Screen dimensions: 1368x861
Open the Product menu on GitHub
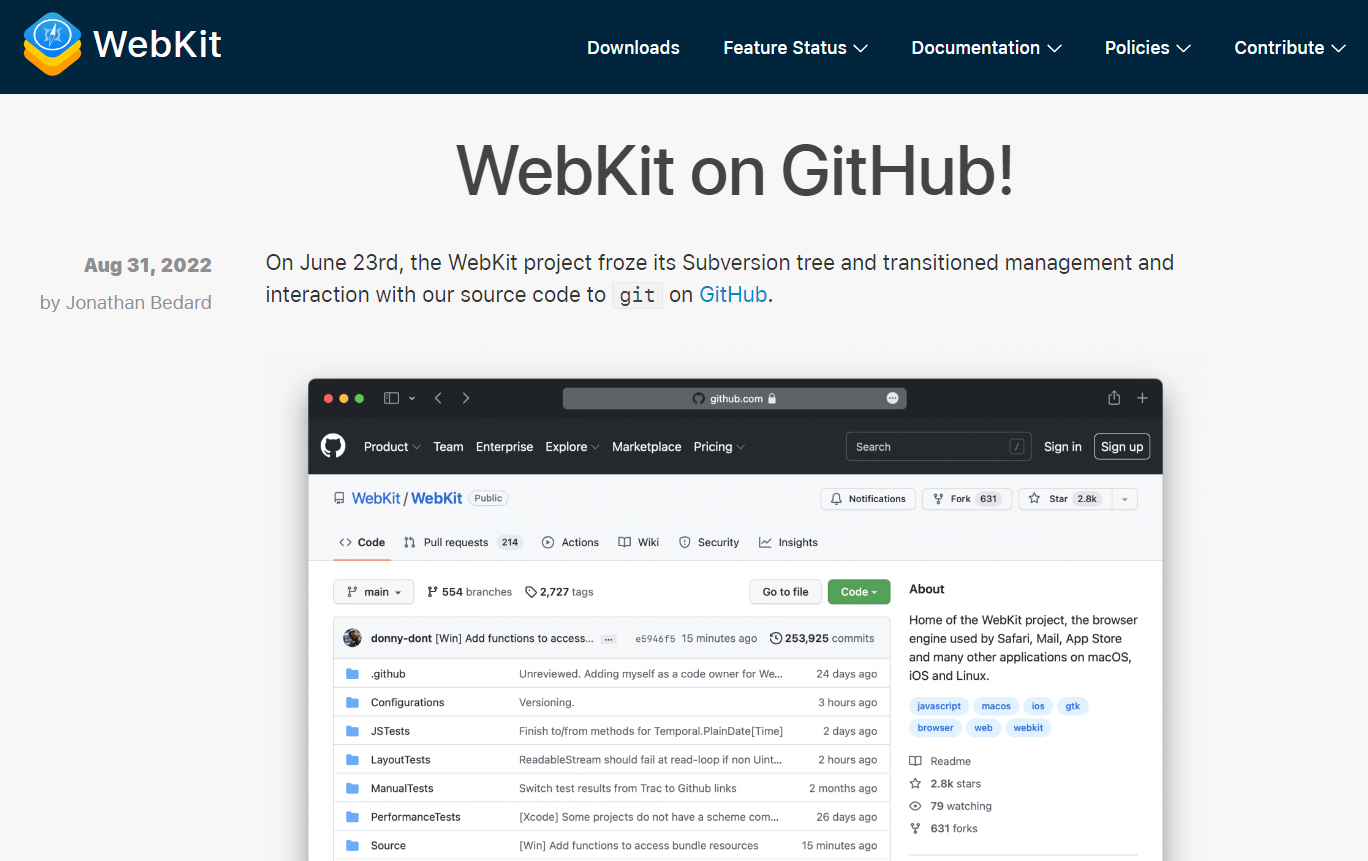[392, 447]
